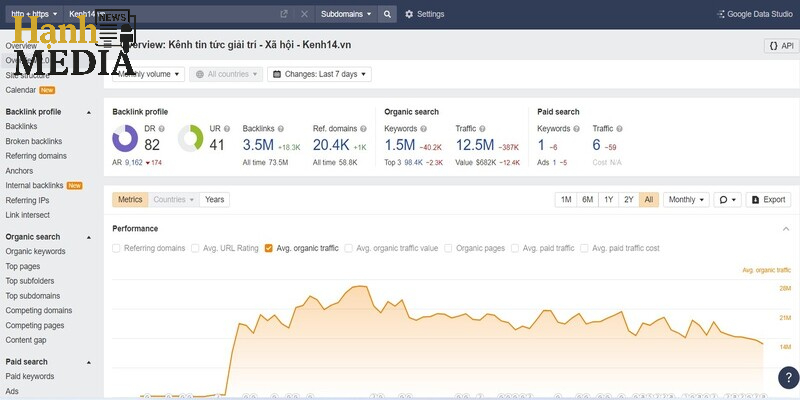The width and height of the screenshot is (800, 400).
Task: Enable Organic pages checkbox
Action: (448, 248)
